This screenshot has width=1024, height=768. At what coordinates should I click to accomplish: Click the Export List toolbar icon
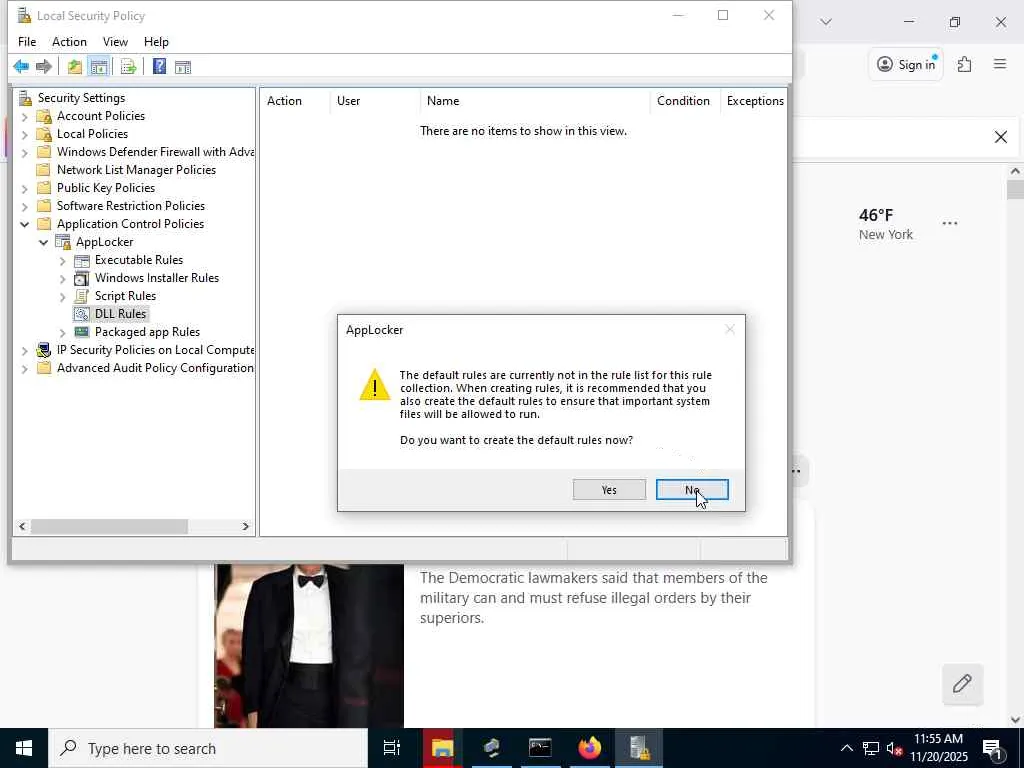point(129,67)
